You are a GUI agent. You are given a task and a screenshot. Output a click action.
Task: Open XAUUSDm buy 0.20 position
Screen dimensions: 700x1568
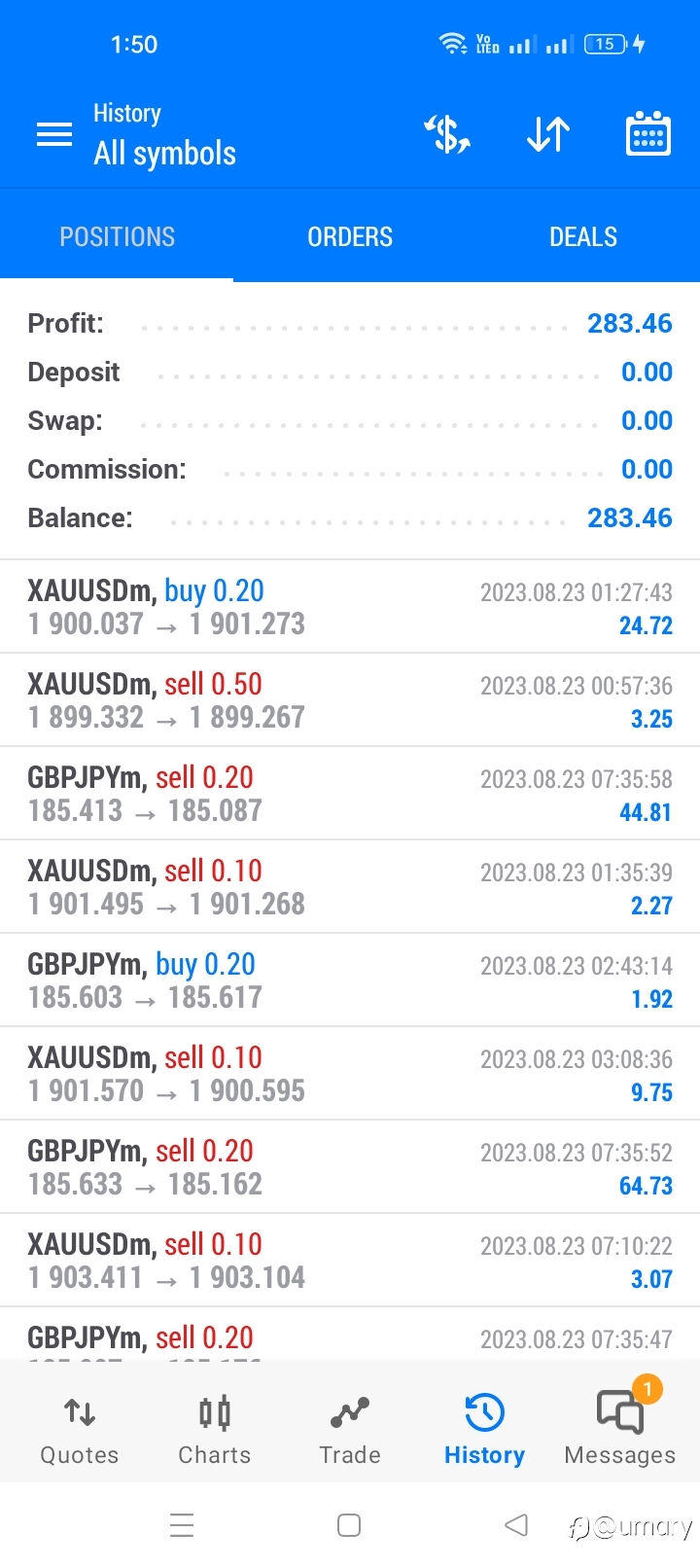[x=350, y=606]
